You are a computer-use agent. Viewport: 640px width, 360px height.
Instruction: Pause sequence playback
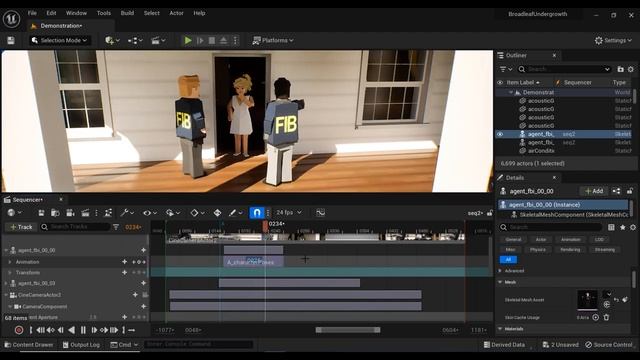[83, 330]
